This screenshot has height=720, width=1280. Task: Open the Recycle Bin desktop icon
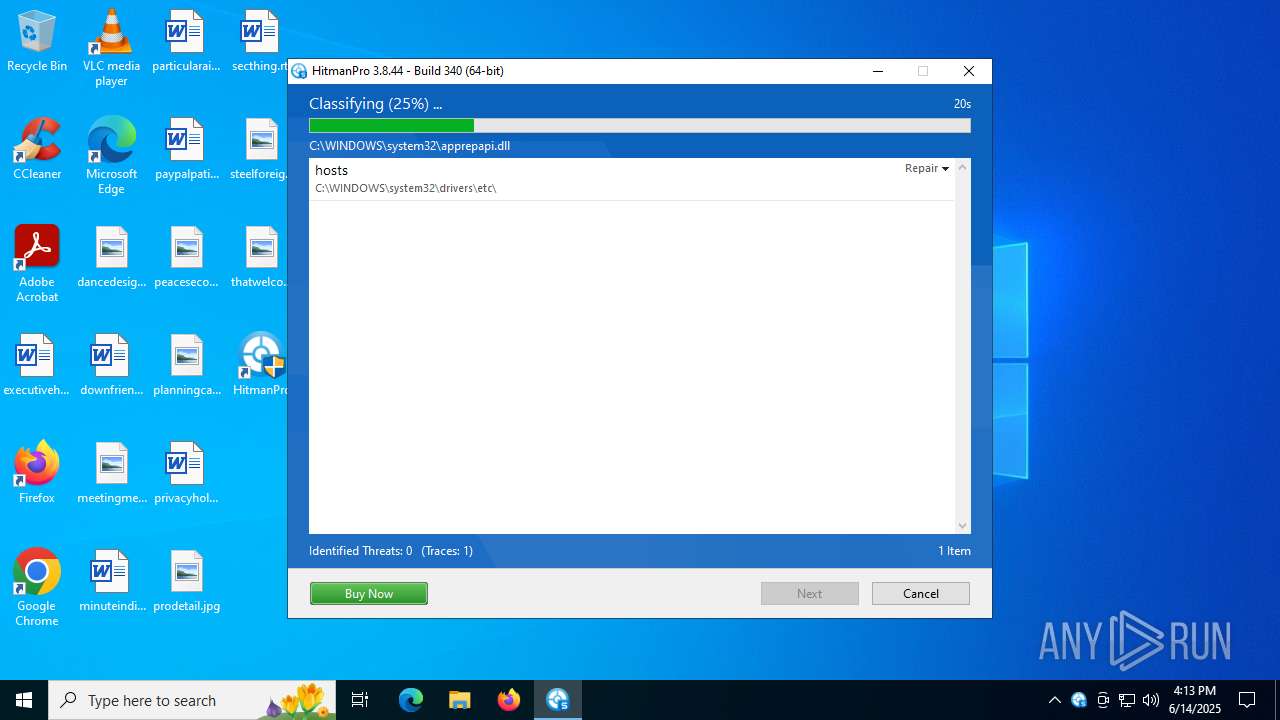pyautogui.click(x=37, y=42)
